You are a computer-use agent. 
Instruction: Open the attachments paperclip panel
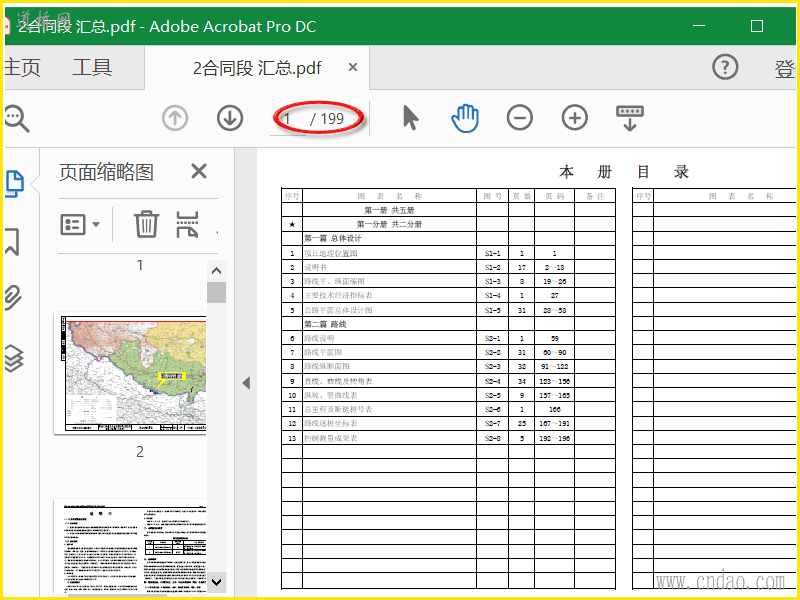(13, 298)
